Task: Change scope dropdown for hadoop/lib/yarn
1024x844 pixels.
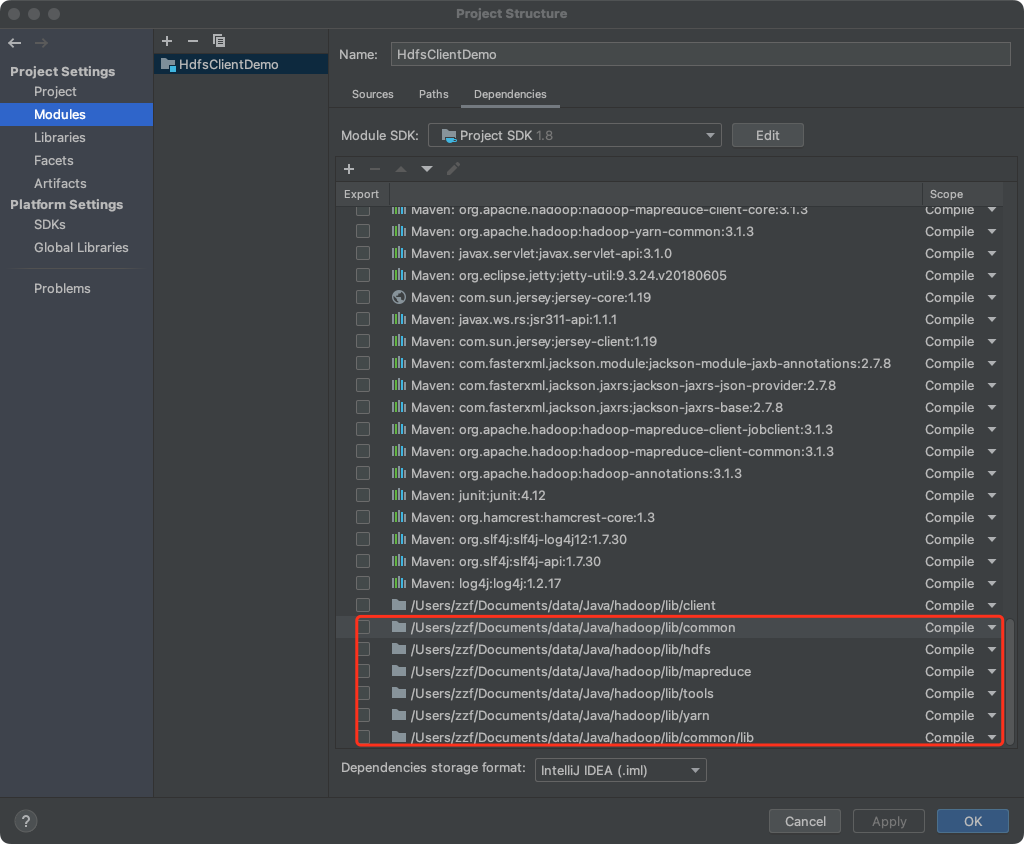Action: (961, 715)
